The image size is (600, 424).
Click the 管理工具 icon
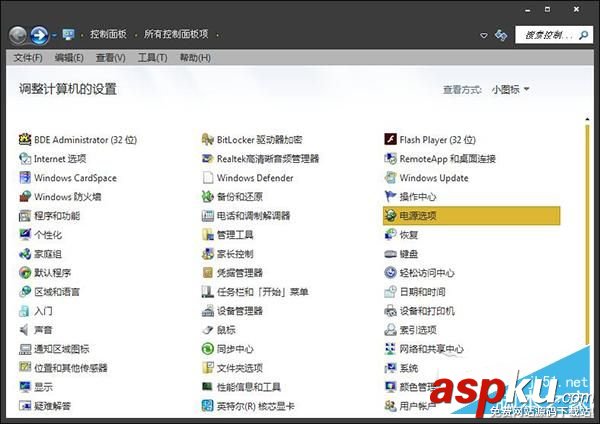207,235
